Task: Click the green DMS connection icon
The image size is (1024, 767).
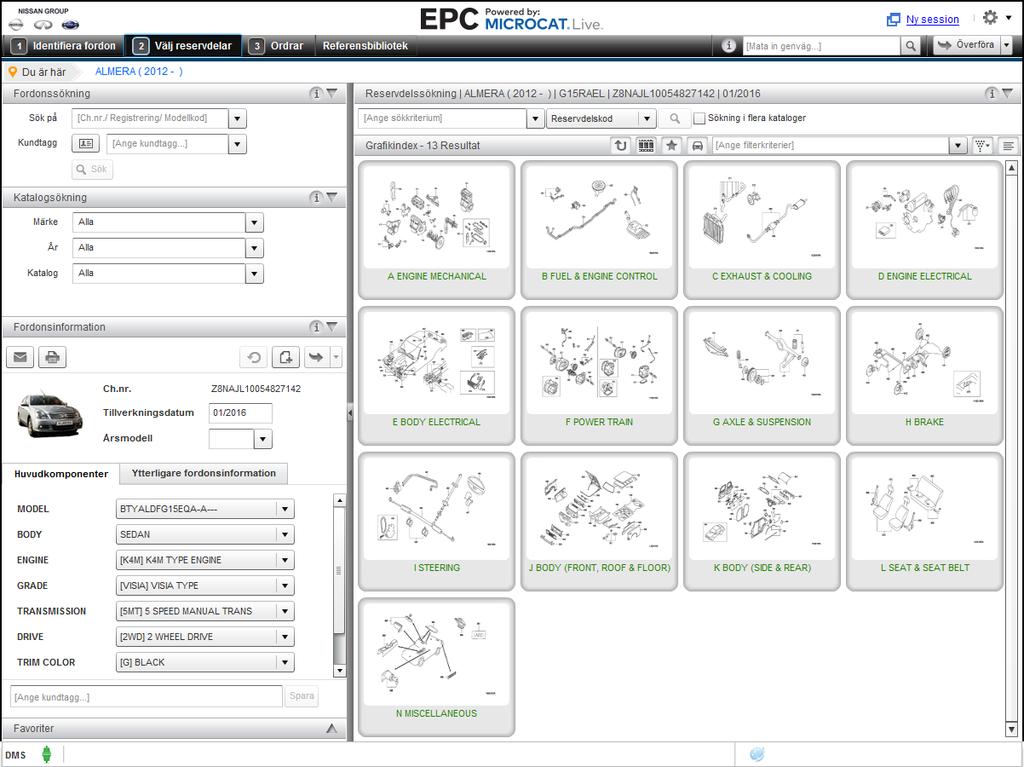Action: pyautogui.click(x=46, y=754)
